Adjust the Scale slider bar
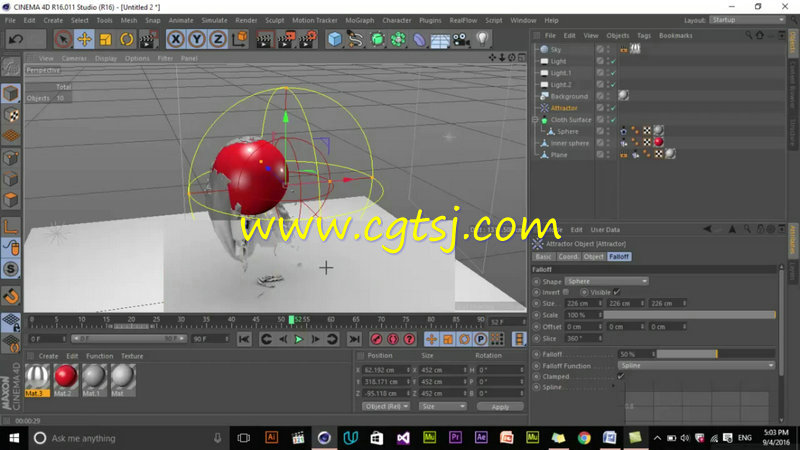The image size is (800, 450). 689,315
